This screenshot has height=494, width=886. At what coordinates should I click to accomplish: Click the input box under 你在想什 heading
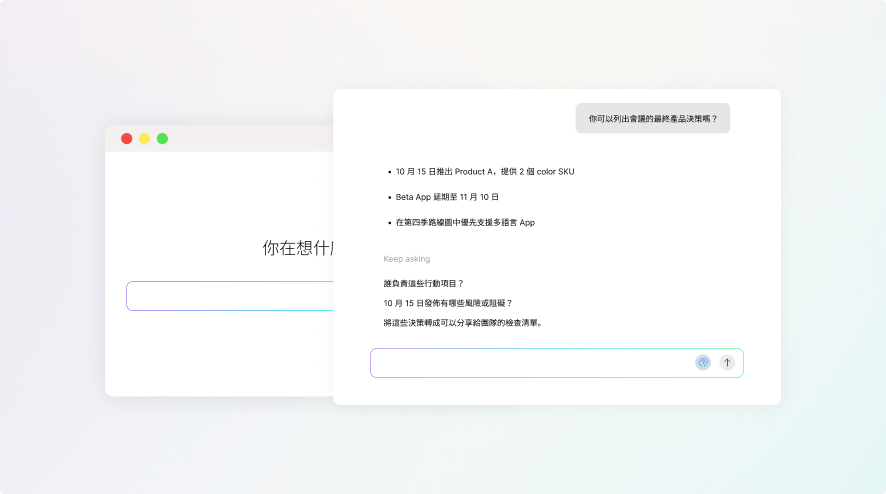click(230, 296)
